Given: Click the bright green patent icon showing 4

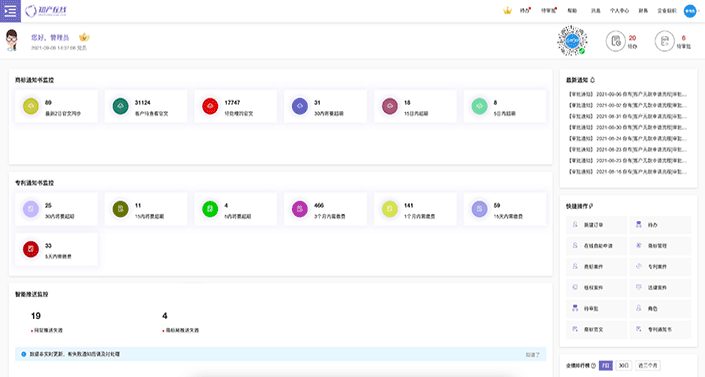Looking at the screenshot, I should tap(210, 209).
